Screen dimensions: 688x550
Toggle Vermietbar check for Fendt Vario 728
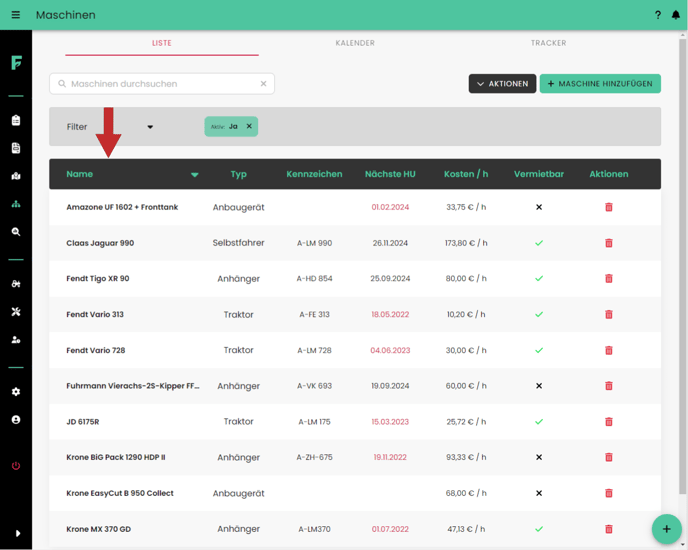(539, 350)
